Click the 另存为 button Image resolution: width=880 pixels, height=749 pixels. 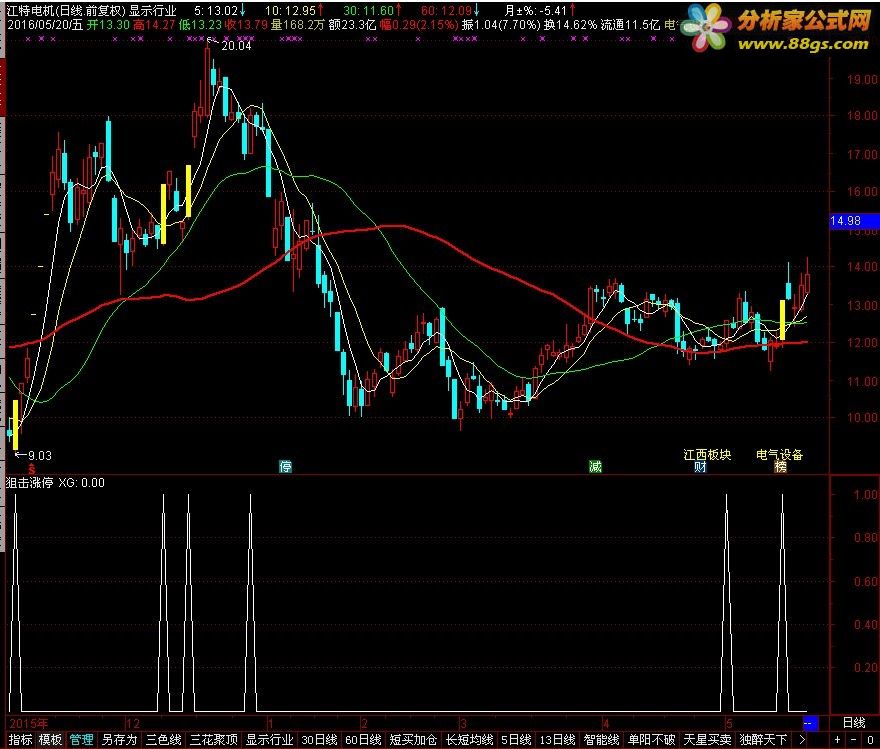coord(120,739)
